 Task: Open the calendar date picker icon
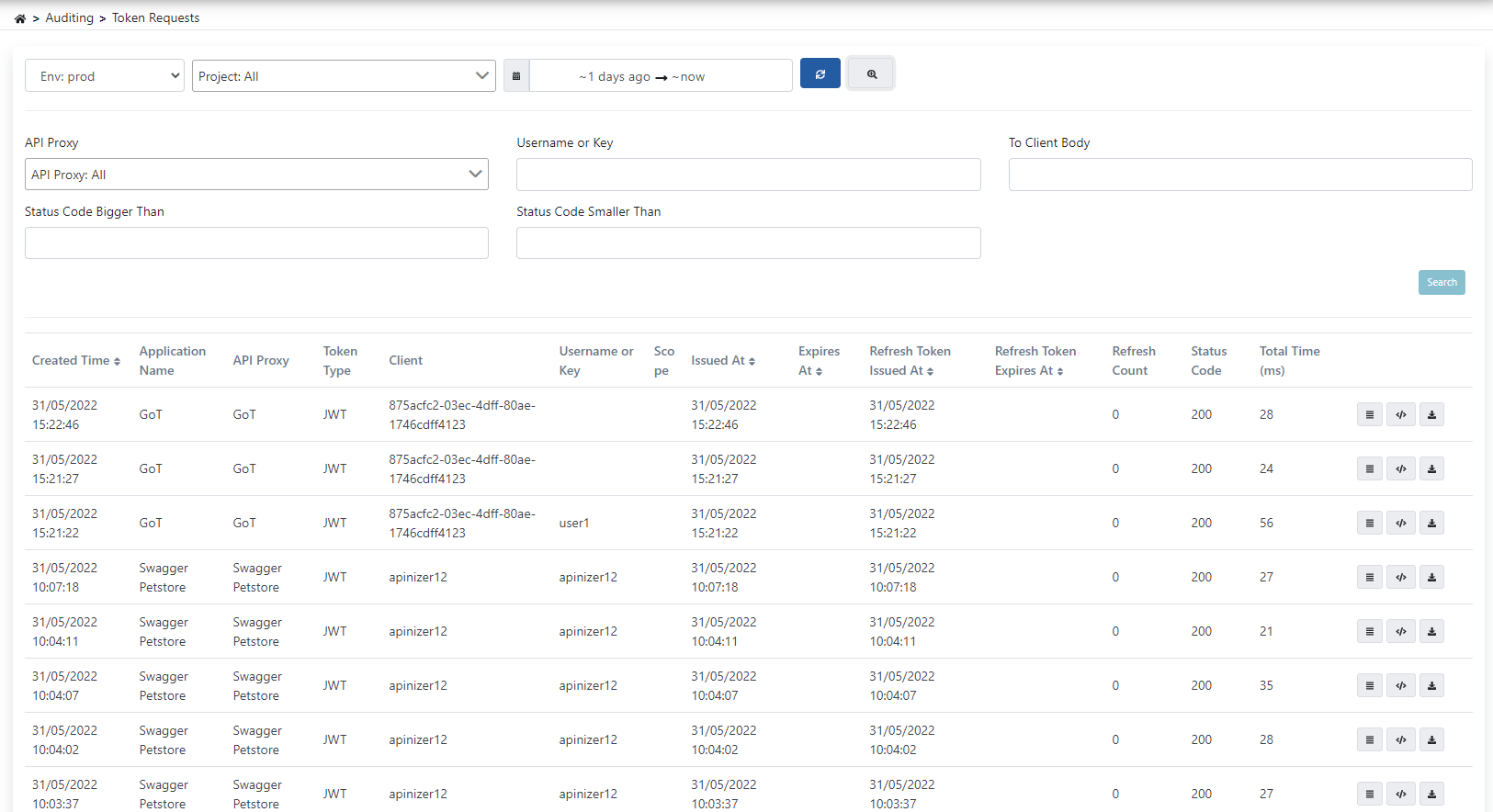click(516, 76)
